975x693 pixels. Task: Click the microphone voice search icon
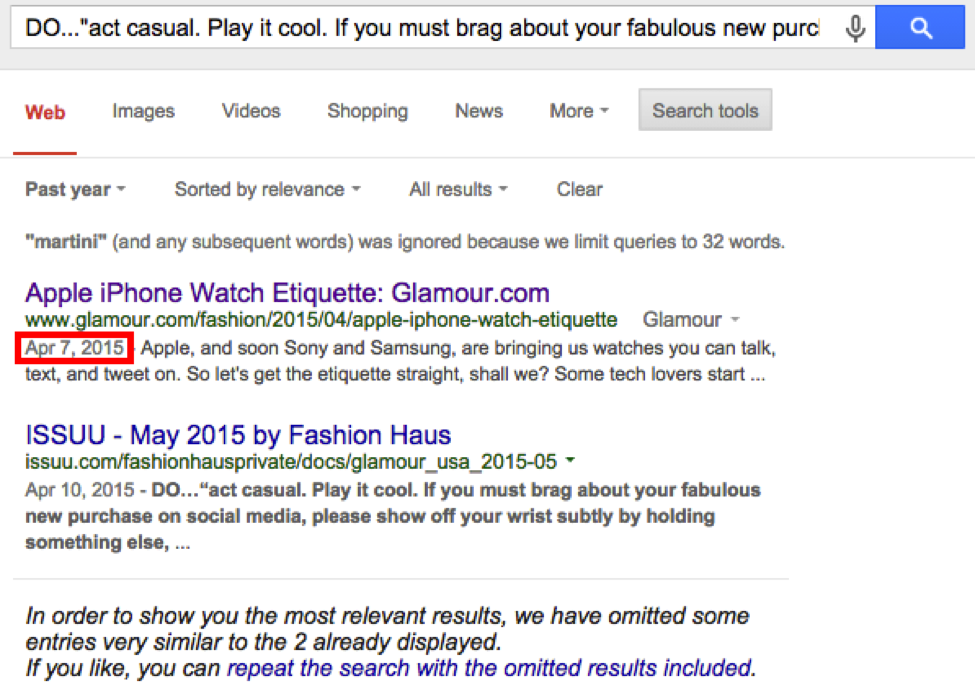[856, 28]
